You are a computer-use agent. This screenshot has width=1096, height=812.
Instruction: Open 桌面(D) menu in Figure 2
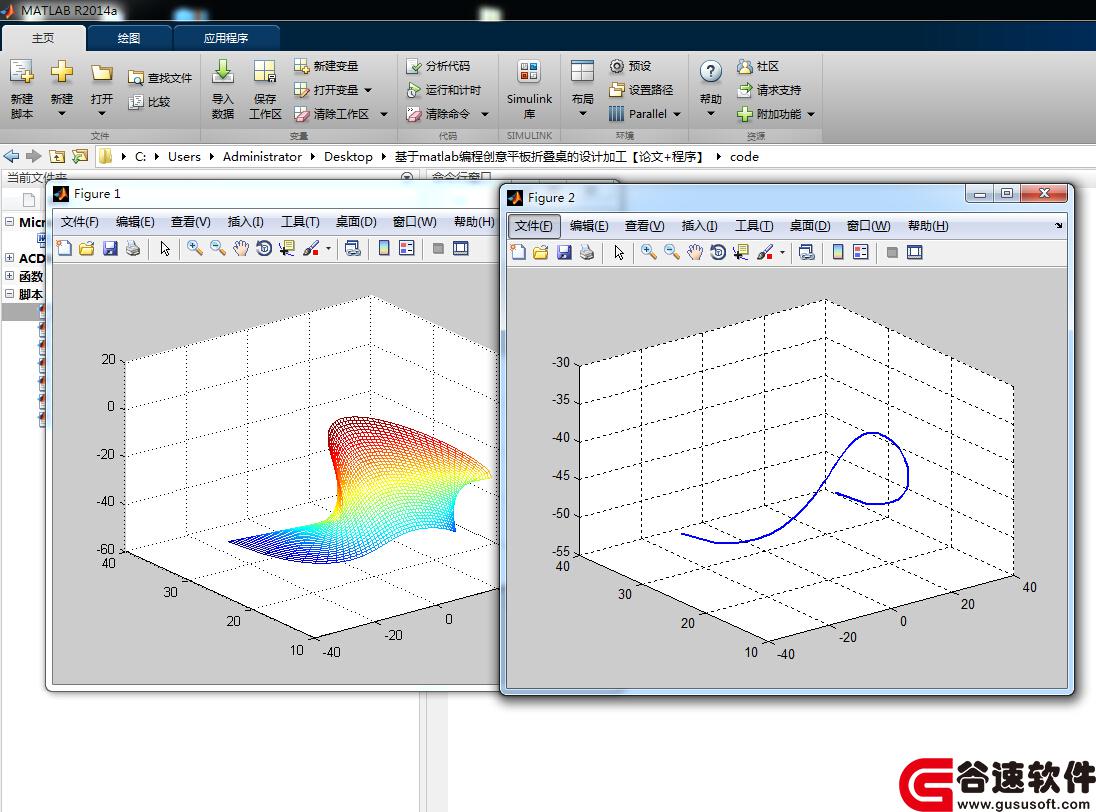click(x=810, y=226)
